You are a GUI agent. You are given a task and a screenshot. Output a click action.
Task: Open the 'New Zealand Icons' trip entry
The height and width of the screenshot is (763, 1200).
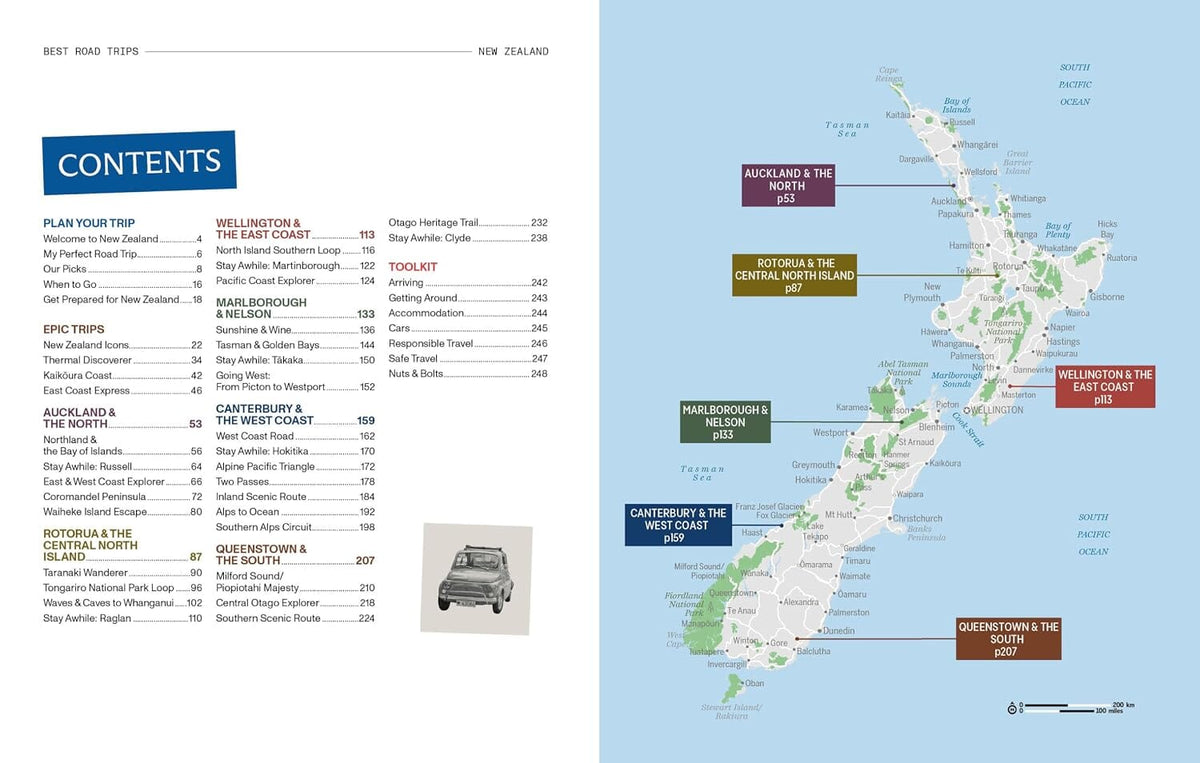pos(123,345)
